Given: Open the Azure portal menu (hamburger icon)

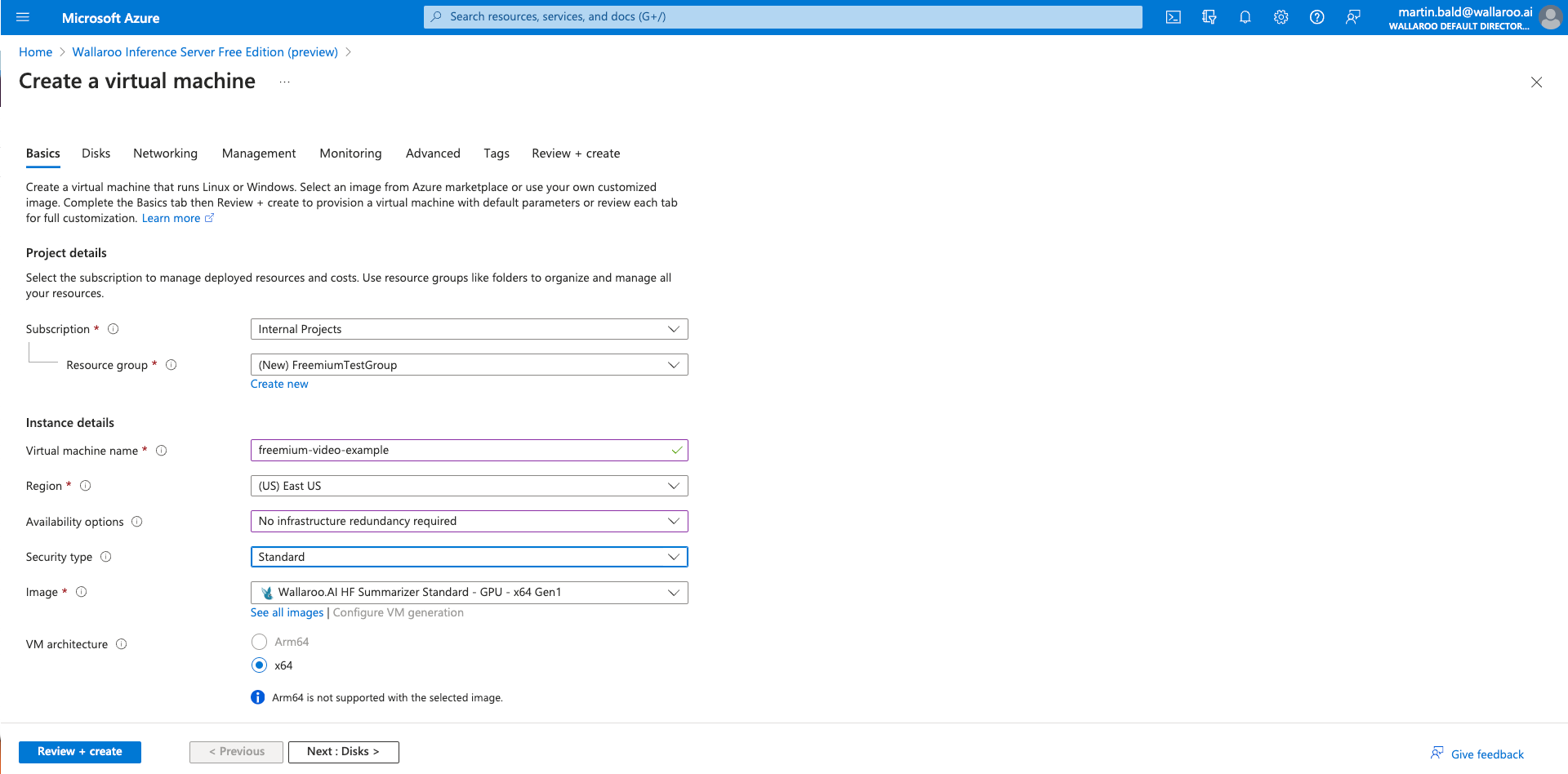Looking at the screenshot, I should (22, 17).
